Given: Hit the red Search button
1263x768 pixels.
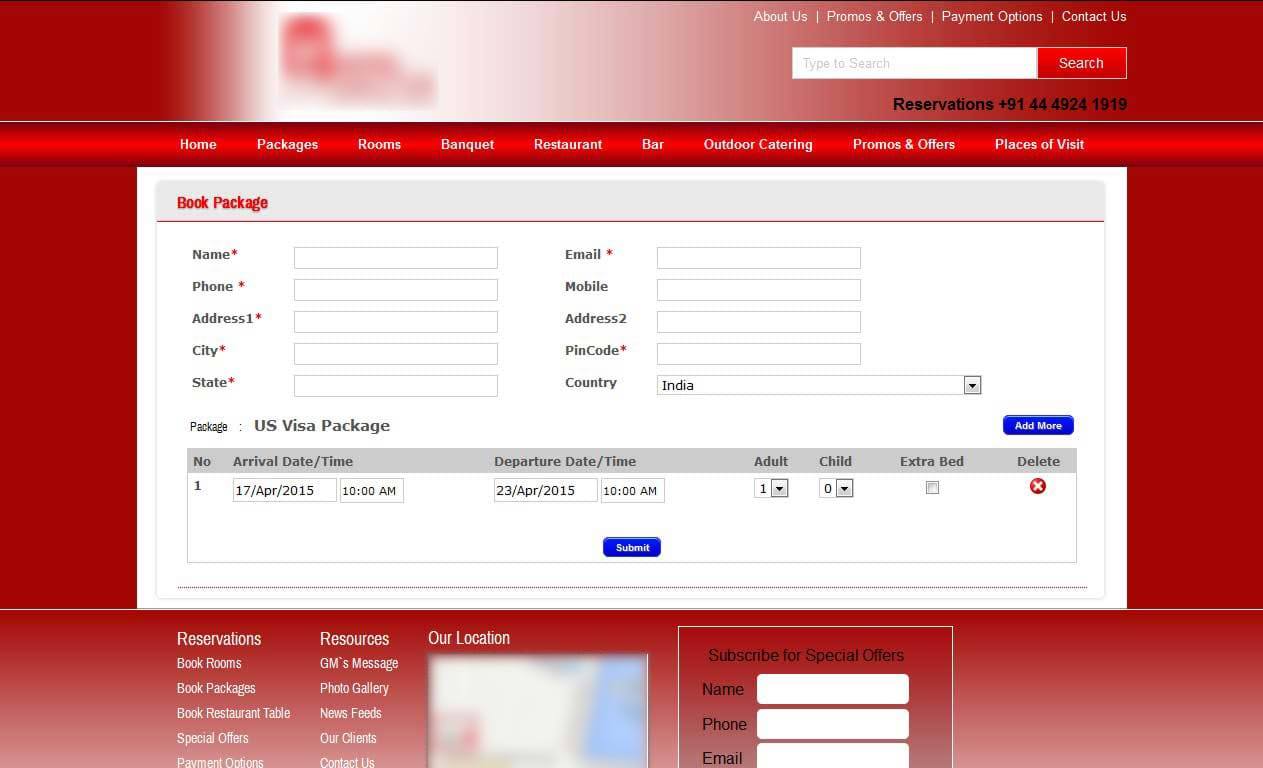Looking at the screenshot, I should [x=1081, y=63].
